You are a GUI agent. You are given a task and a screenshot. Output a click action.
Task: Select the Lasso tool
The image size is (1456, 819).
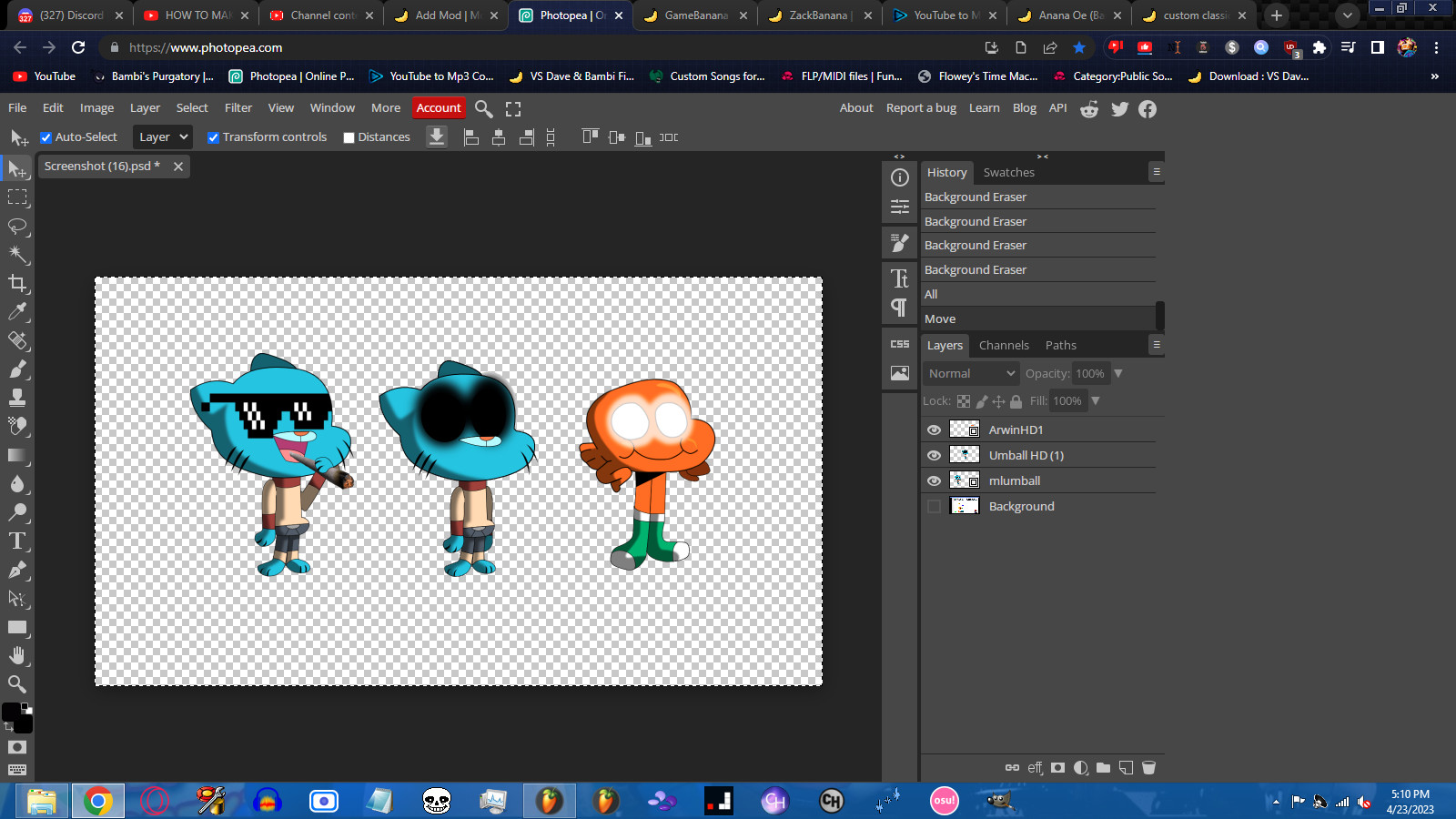coord(17,226)
